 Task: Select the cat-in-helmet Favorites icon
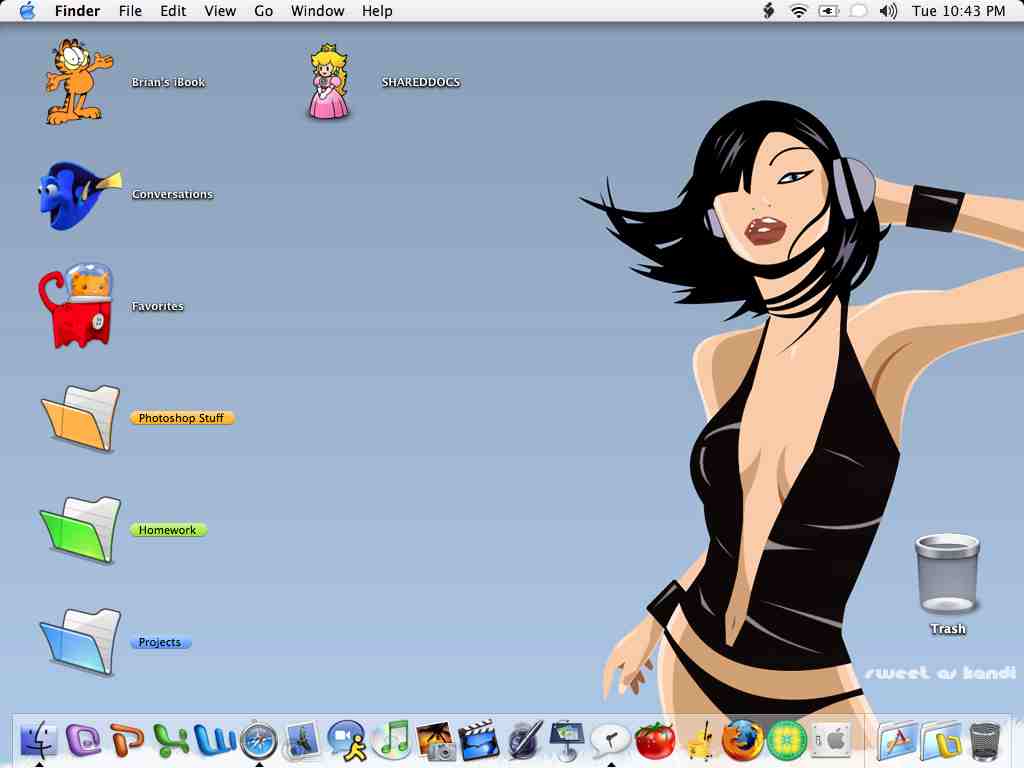pos(76,306)
